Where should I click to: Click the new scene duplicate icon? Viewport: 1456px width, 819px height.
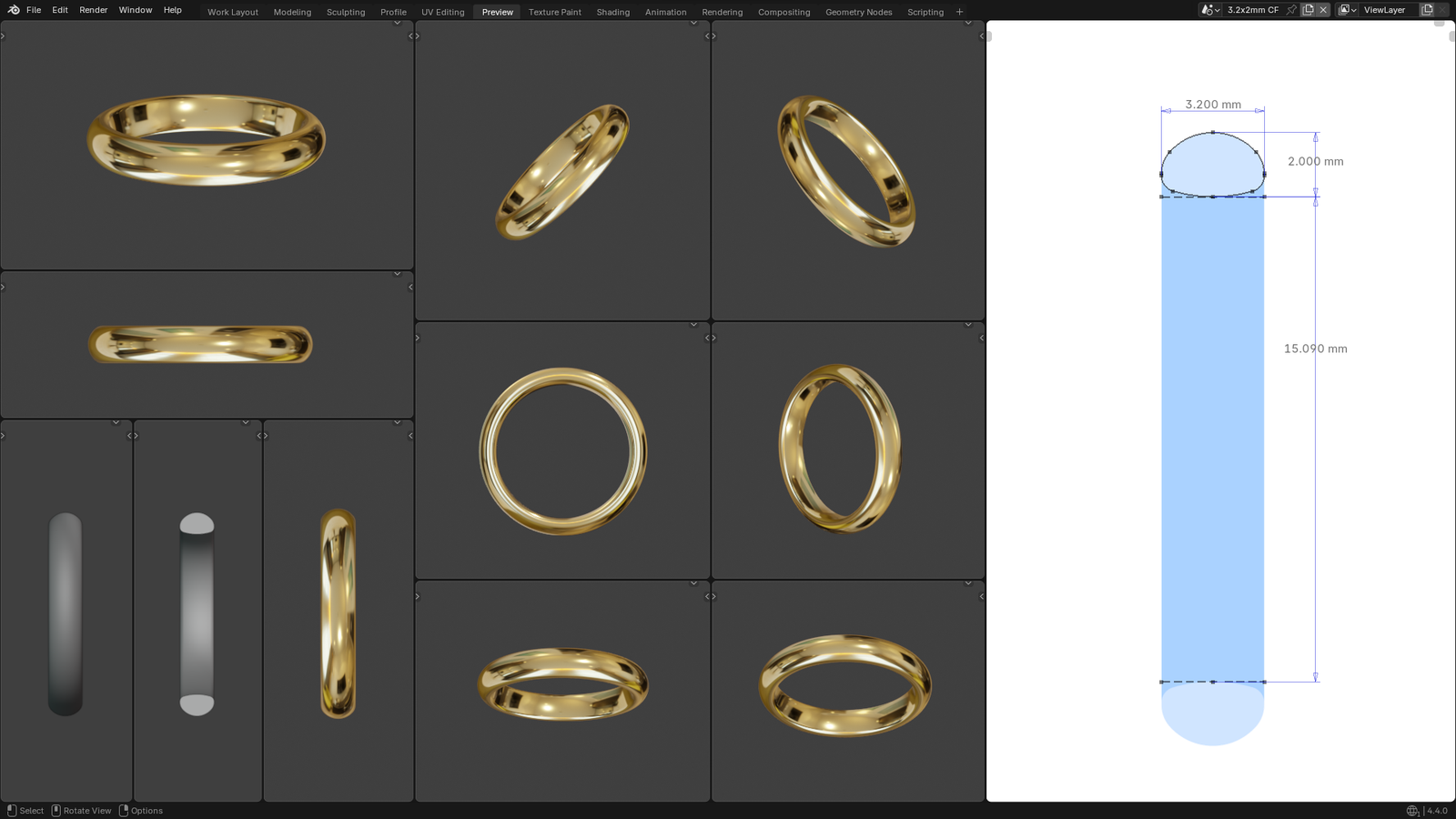[1308, 10]
